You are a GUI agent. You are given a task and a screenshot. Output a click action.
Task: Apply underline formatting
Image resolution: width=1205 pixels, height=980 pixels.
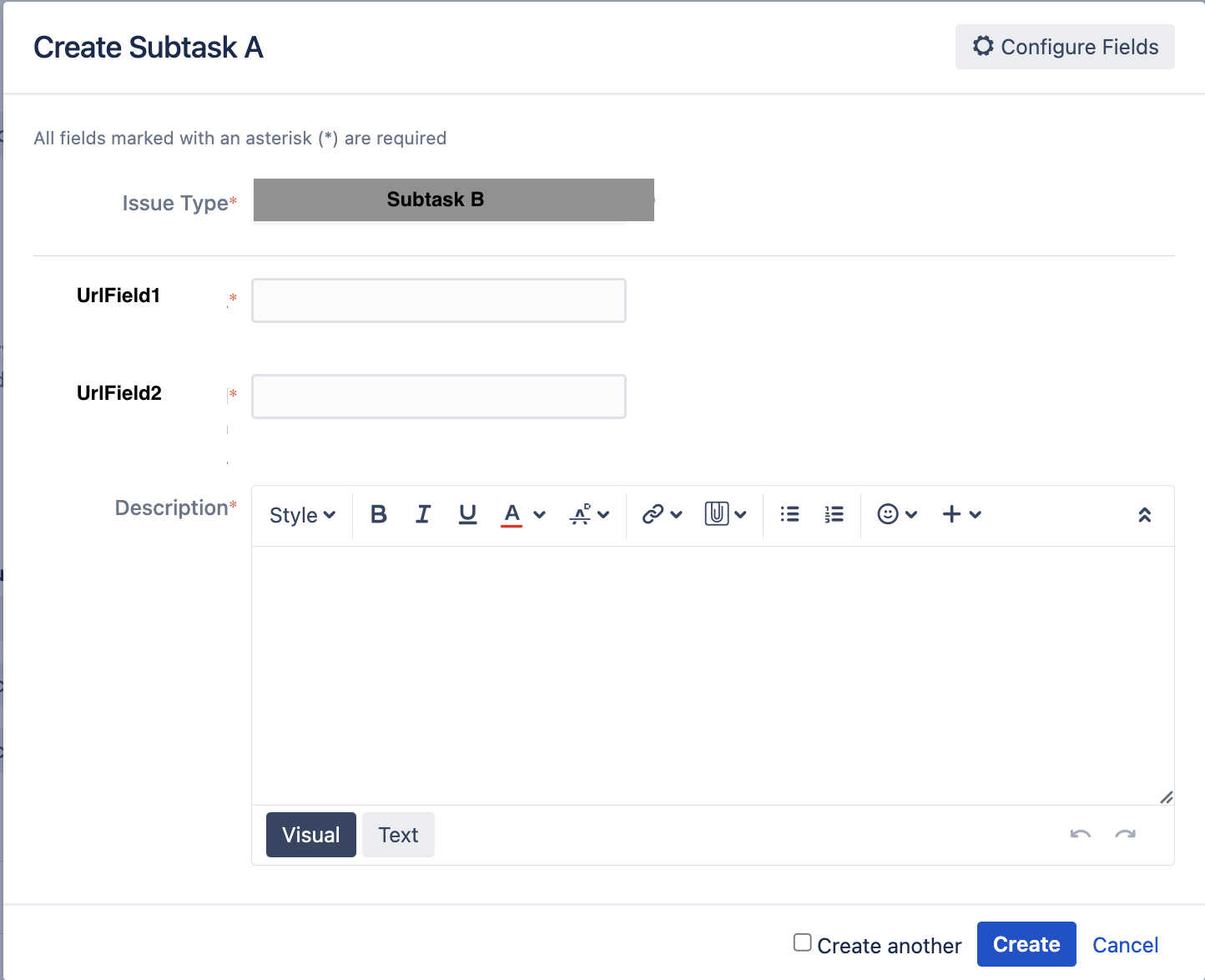pos(467,514)
